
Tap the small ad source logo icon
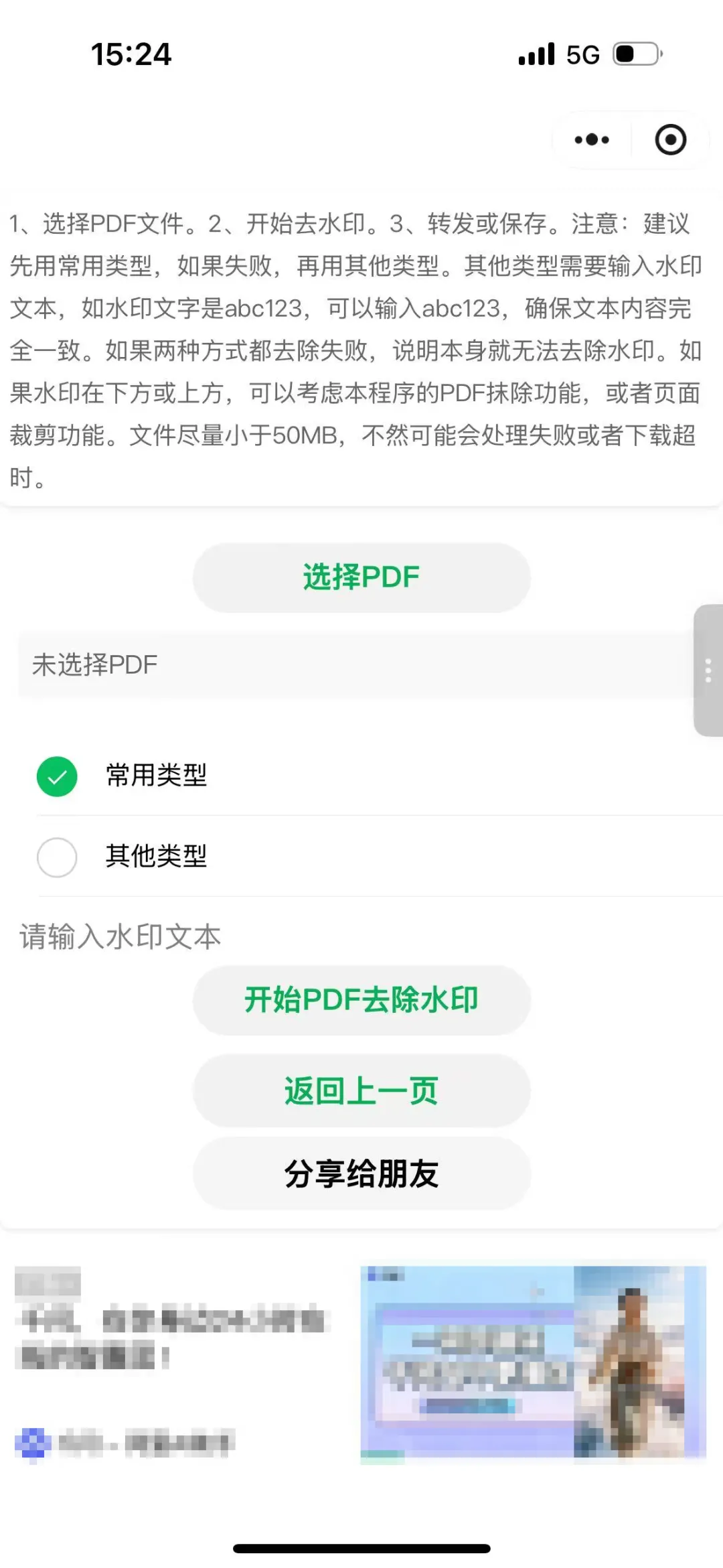coord(33,1442)
